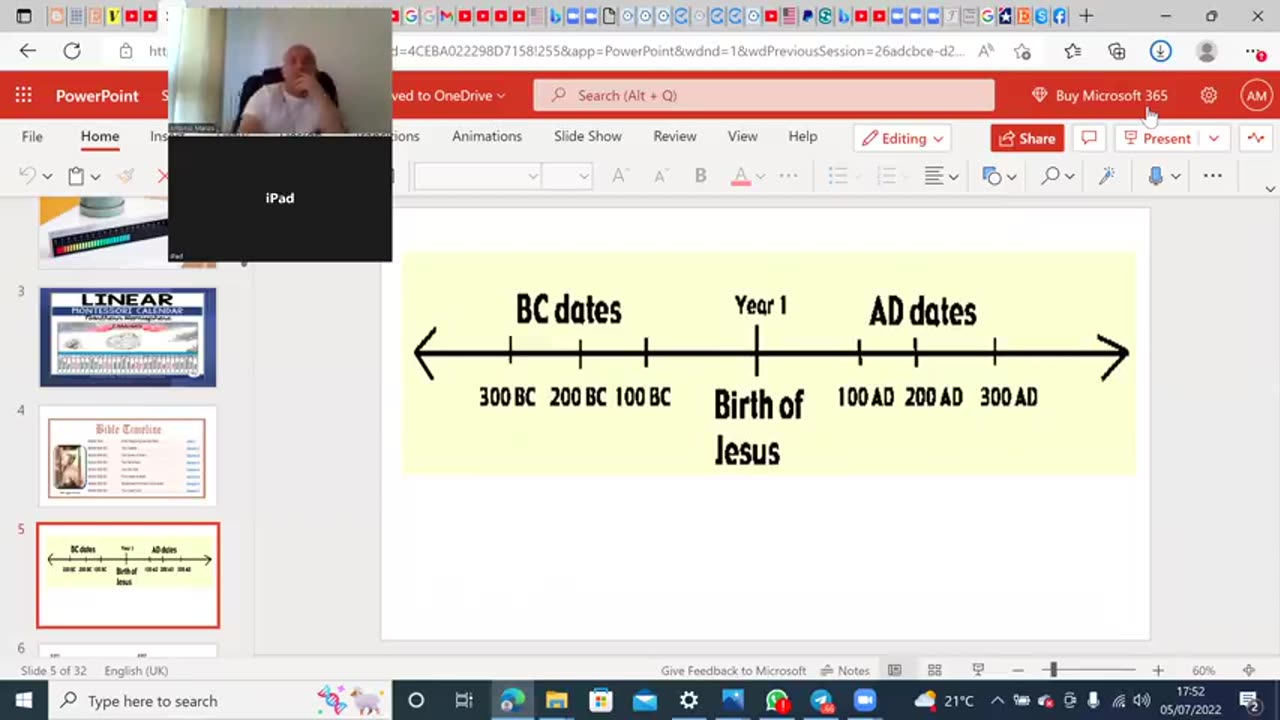Open the Comments pane icon

tap(1089, 138)
